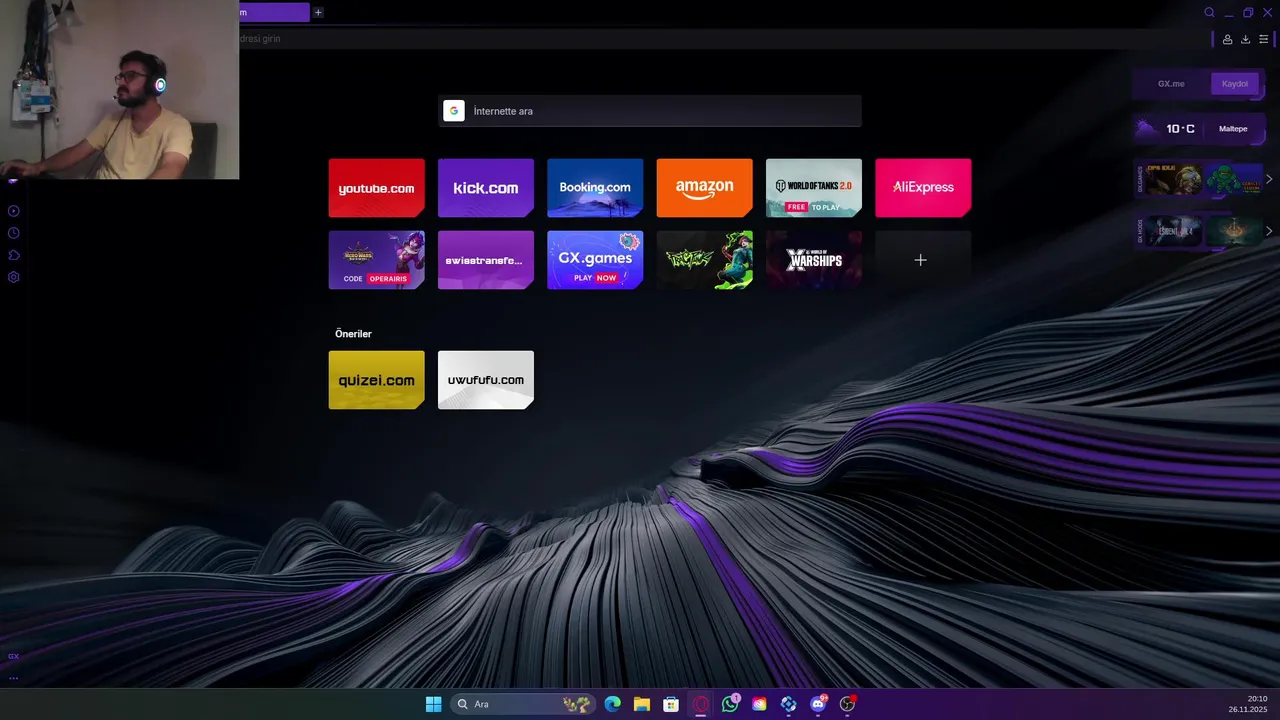This screenshot has width=1280, height=720.
Task: Open the Resident Evil 4 mod thumbnail
Action: coord(1174,231)
